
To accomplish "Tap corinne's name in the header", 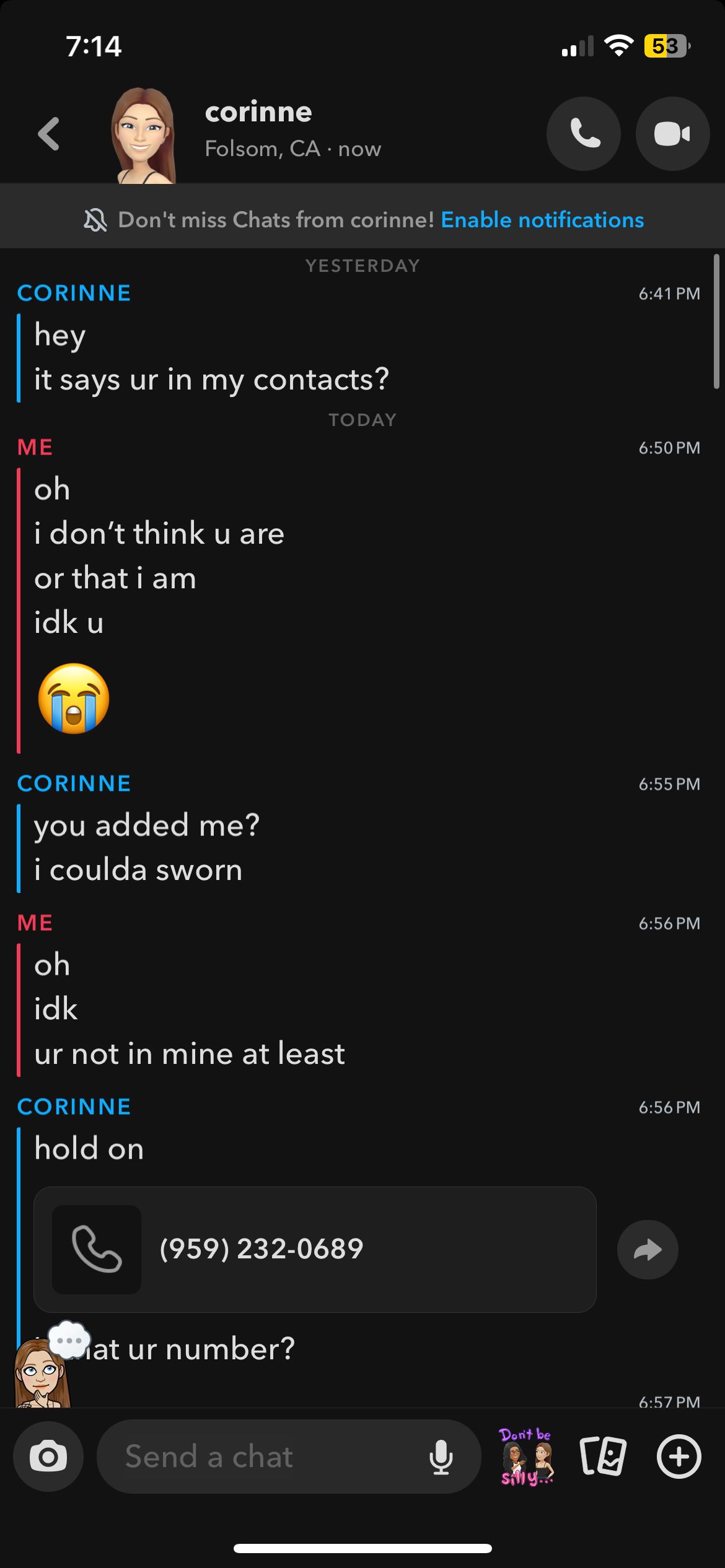I will point(258,112).
